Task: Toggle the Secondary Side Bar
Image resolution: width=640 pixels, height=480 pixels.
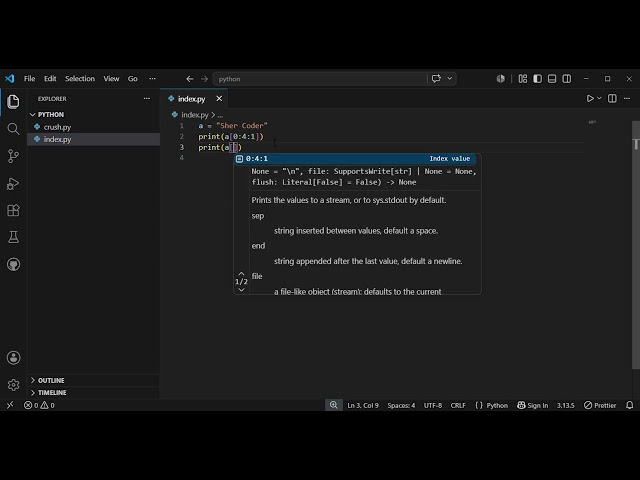Action: [567, 78]
